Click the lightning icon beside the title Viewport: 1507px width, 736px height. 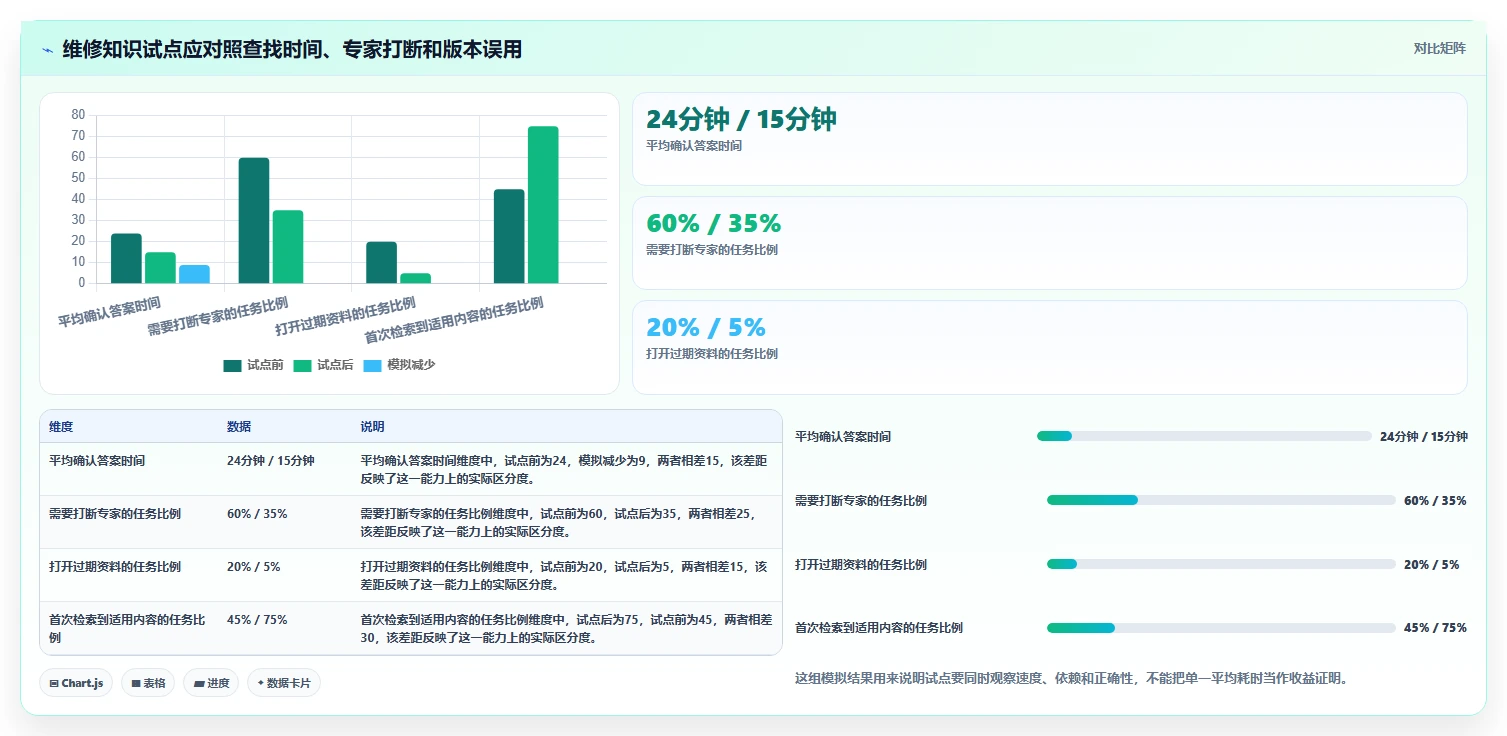click(x=48, y=50)
